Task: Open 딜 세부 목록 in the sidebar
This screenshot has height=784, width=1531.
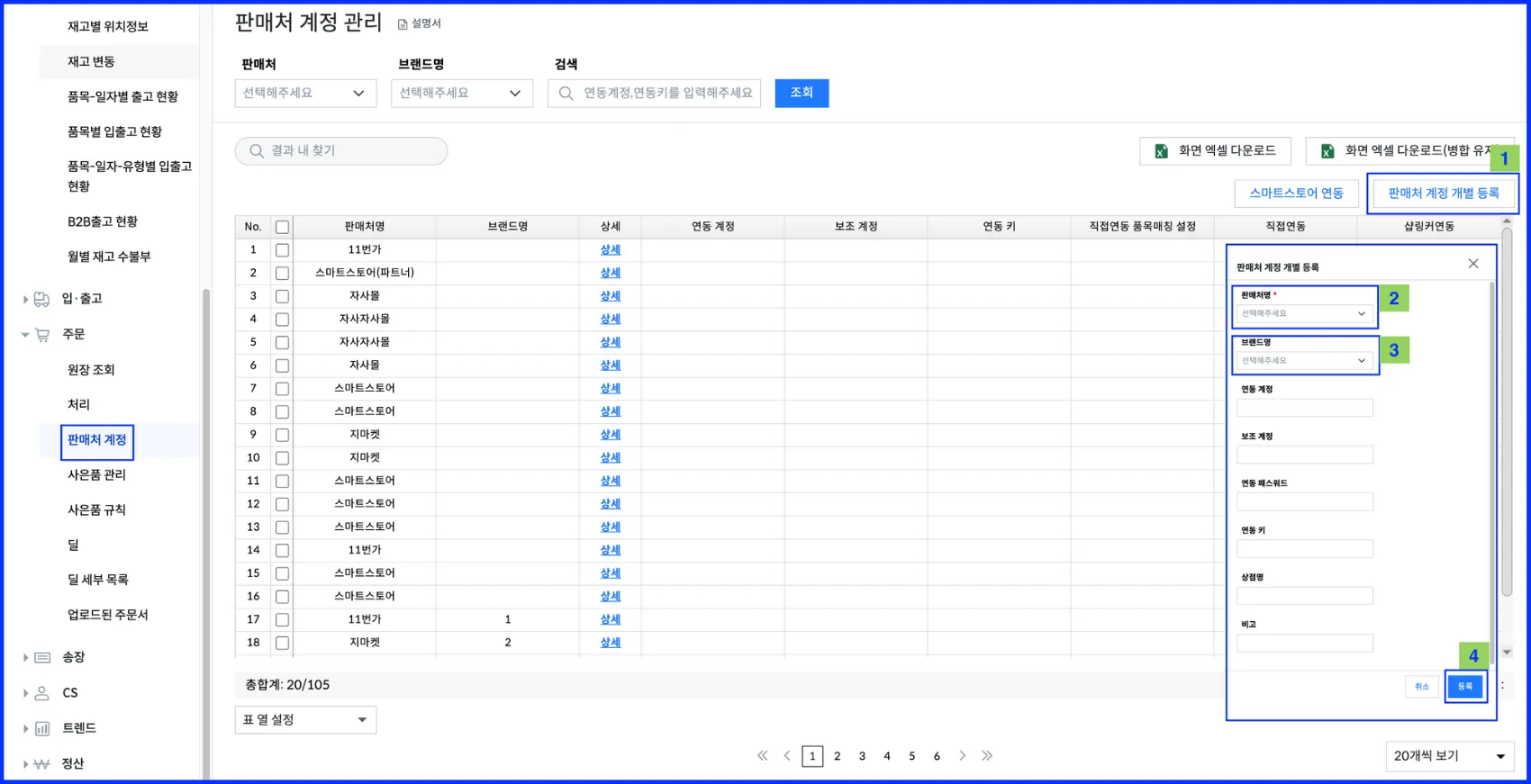Action: click(98, 580)
